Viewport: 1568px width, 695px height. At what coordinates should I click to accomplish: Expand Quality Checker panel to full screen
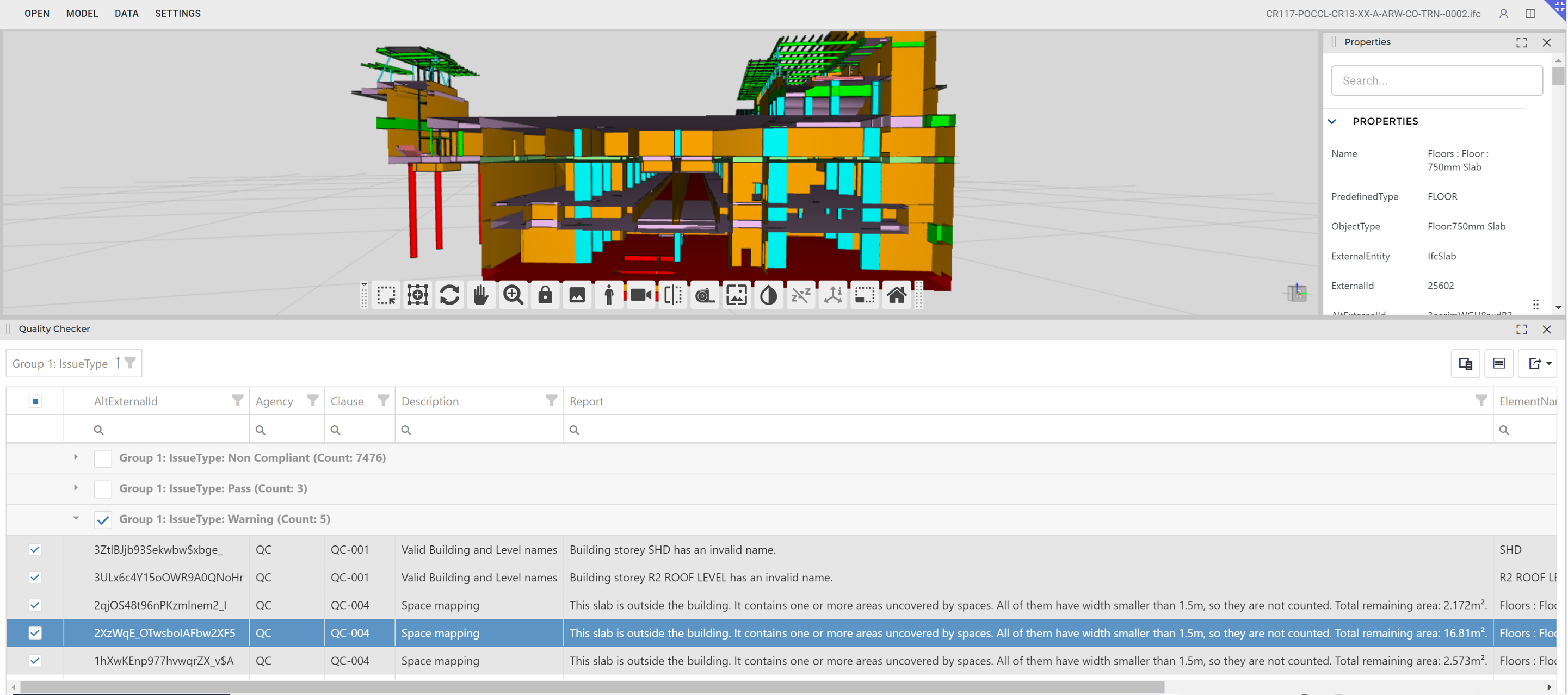coord(1521,329)
